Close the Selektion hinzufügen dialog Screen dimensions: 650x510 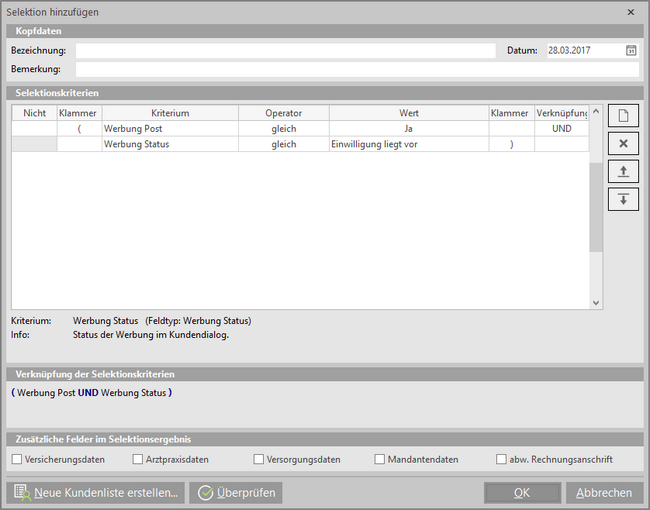point(630,12)
